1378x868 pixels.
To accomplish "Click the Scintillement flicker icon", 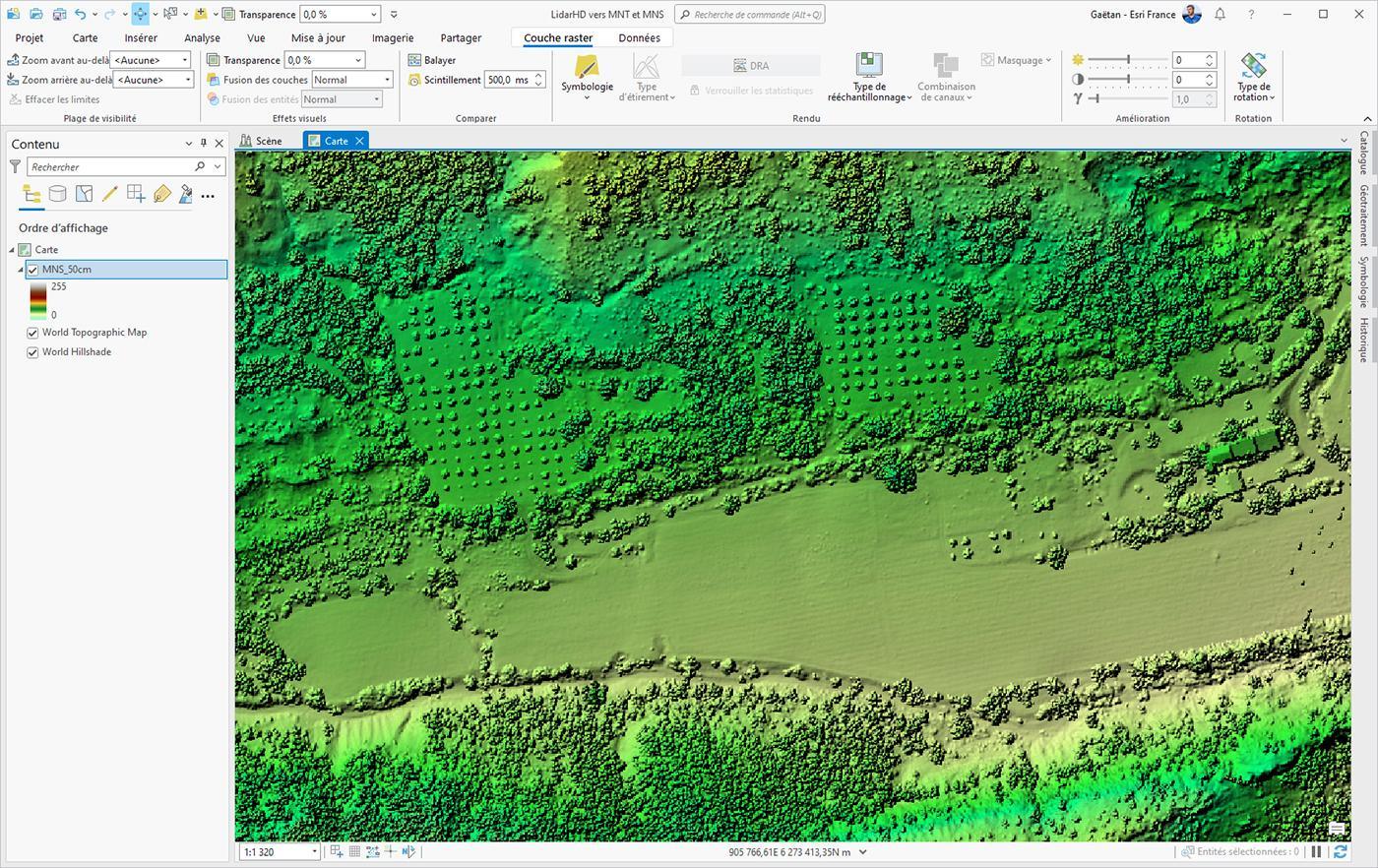I will [414, 80].
